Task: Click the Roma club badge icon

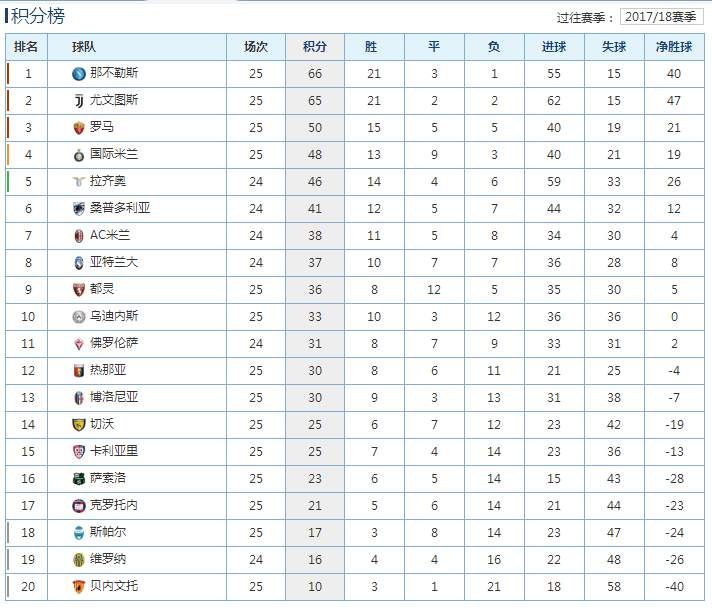Action: coord(79,128)
